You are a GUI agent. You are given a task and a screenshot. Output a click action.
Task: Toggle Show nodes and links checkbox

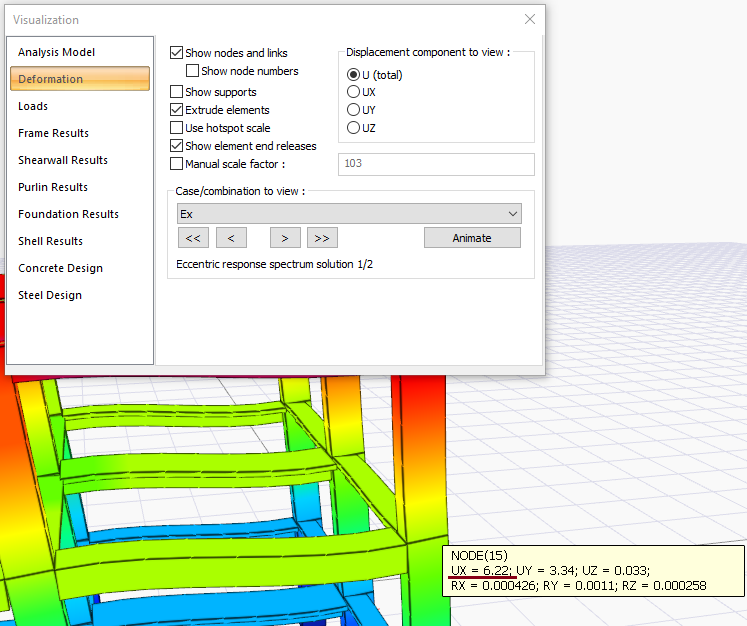177,53
